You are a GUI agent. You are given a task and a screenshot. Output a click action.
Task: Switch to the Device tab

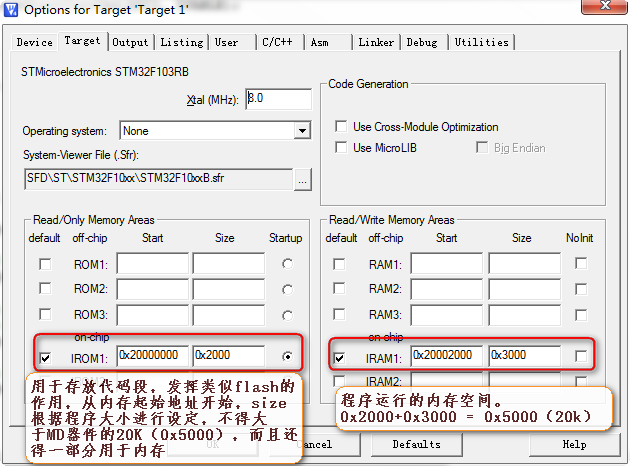(x=35, y=42)
